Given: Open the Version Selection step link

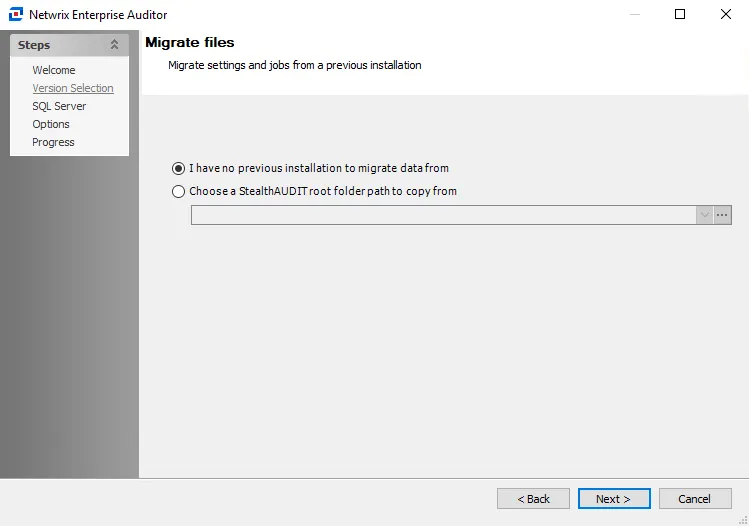Looking at the screenshot, I should [x=73, y=88].
